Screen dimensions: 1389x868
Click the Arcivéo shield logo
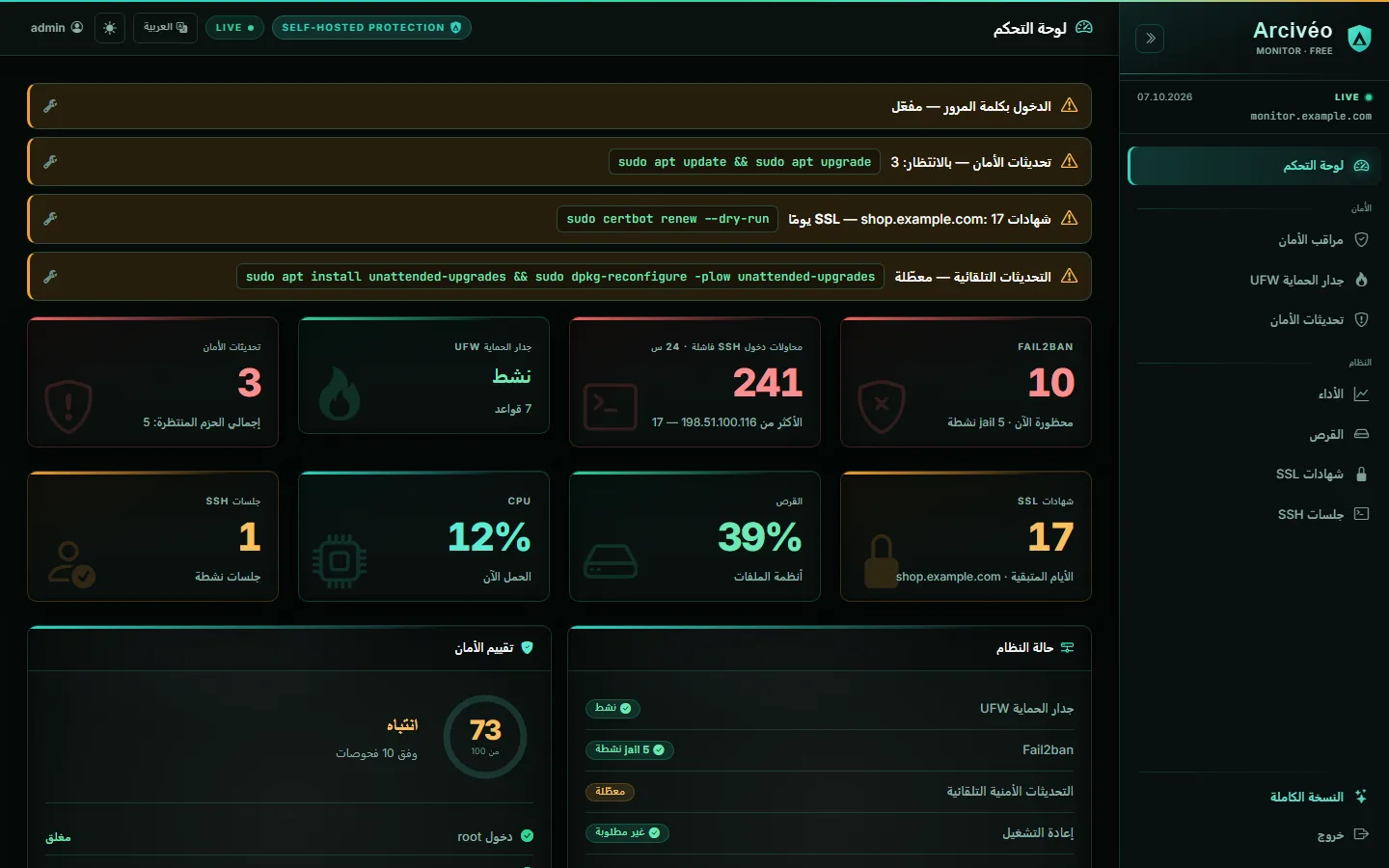pyautogui.click(x=1359, y=39)
